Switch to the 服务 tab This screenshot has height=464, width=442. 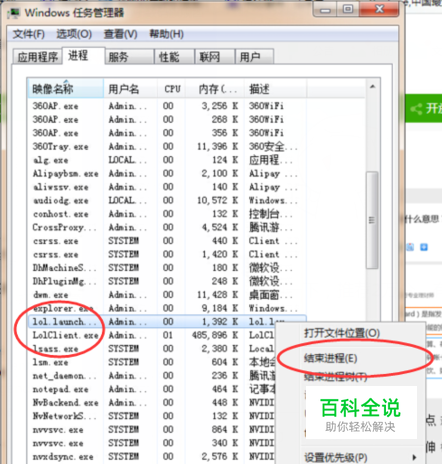(x=130, y=57)
